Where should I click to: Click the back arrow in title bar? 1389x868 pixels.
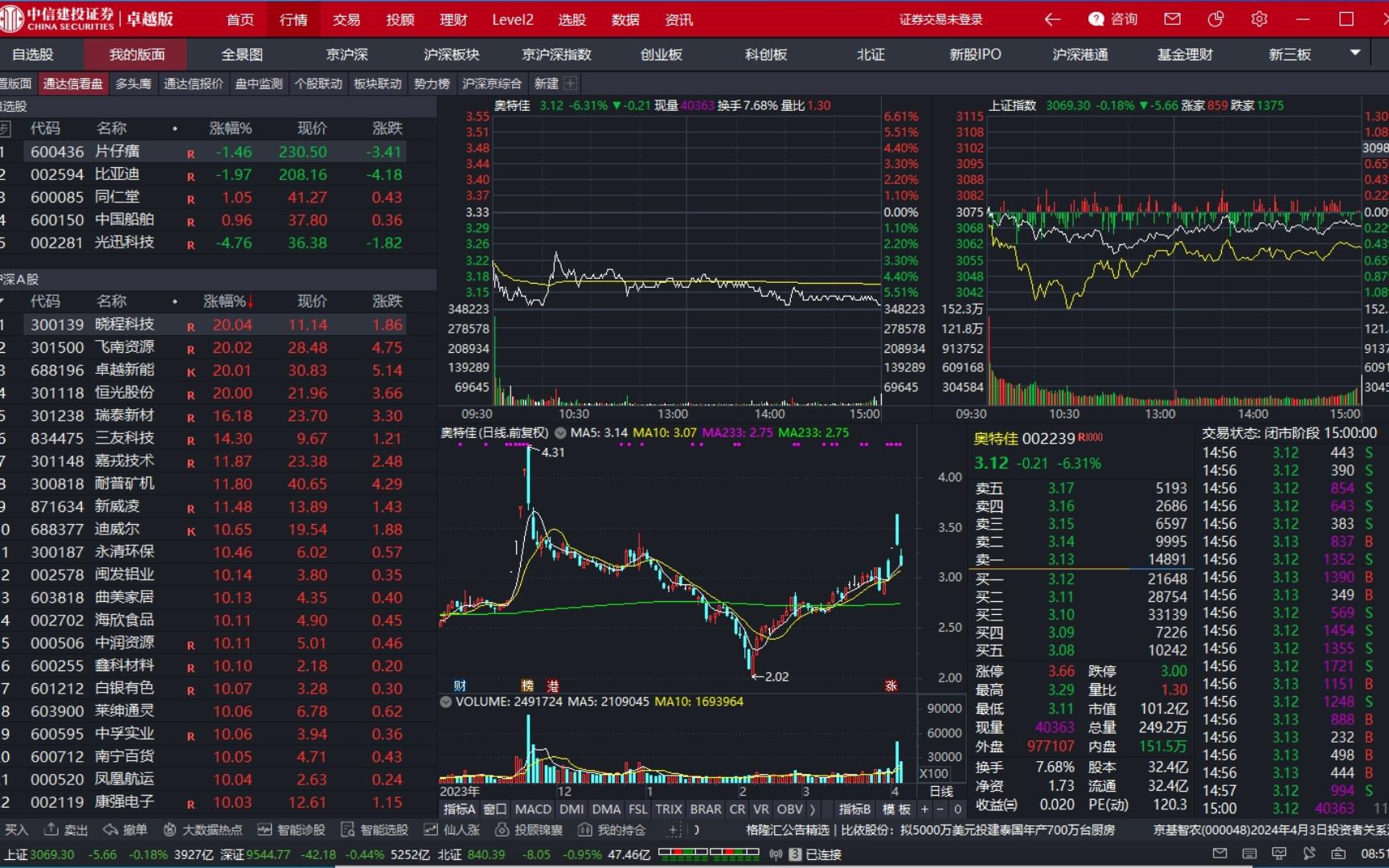coord(1051,19)
